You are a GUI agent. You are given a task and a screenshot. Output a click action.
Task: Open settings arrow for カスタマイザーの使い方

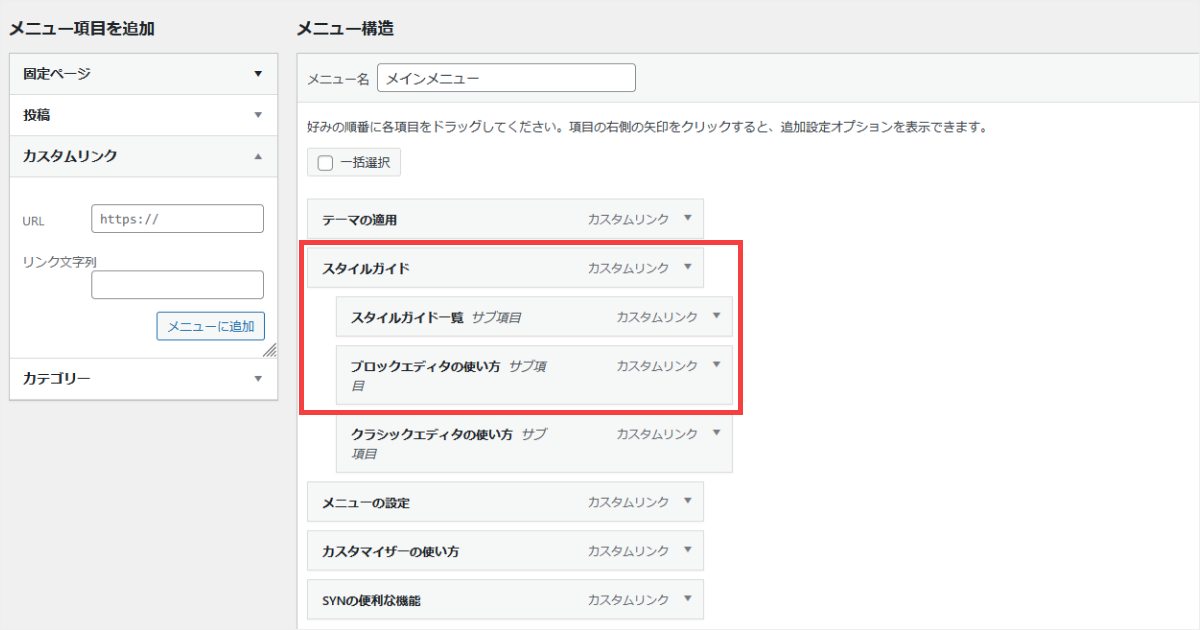(687, 550)
